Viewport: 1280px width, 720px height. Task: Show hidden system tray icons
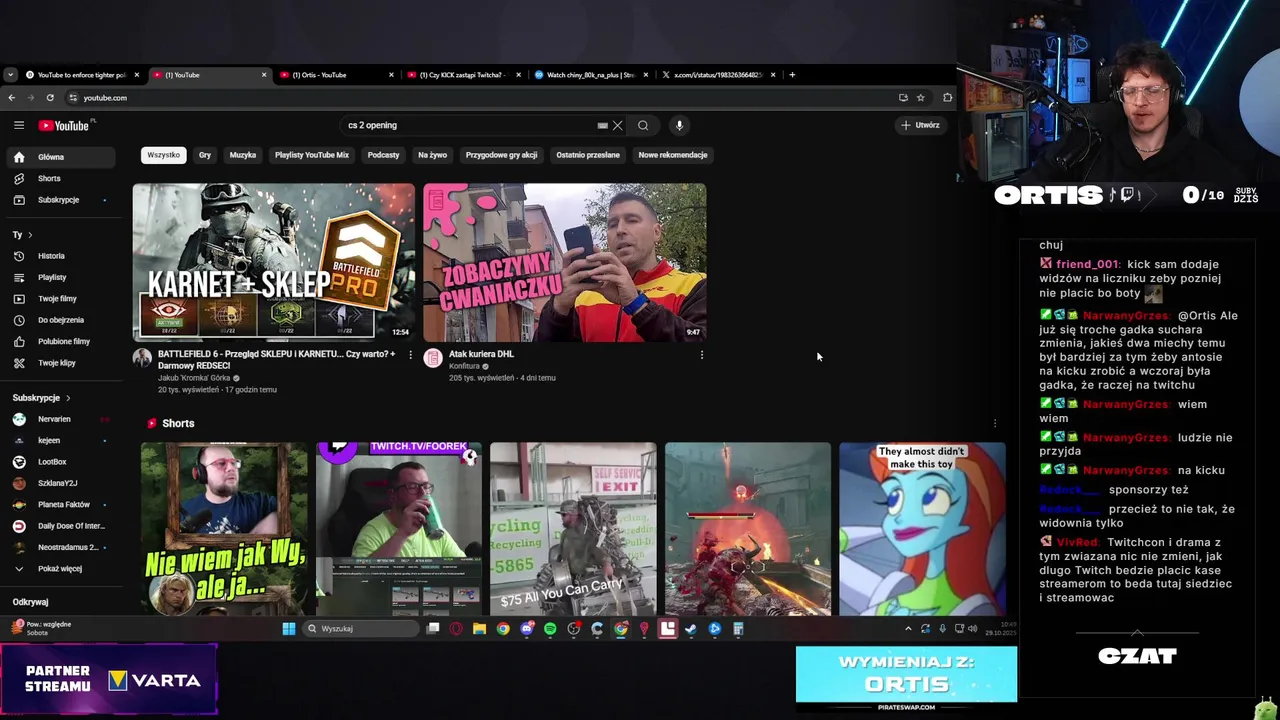908,629
